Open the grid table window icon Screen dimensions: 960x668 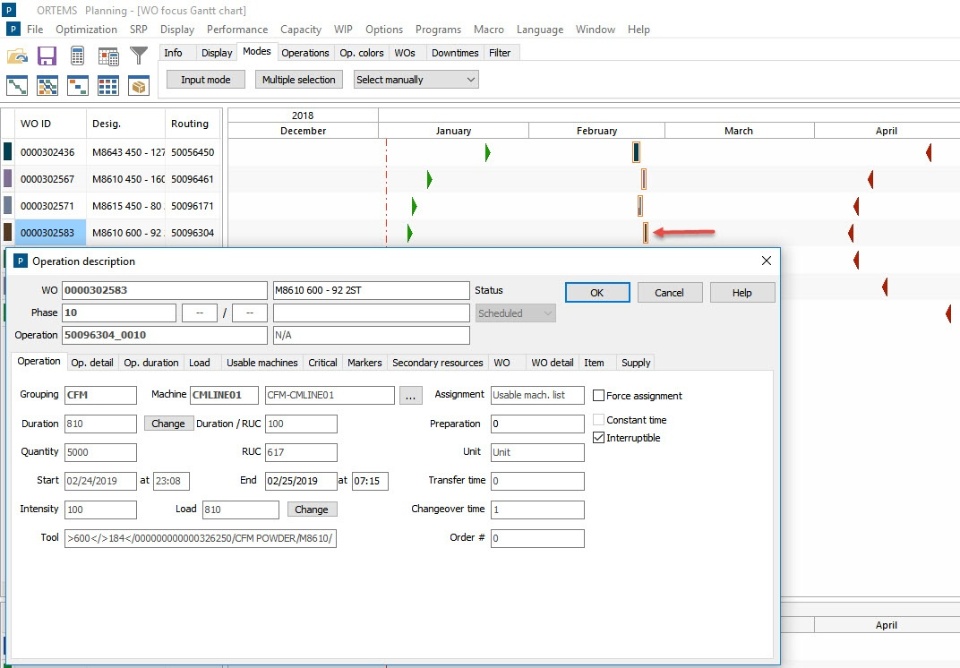click(x=108, y=86)
